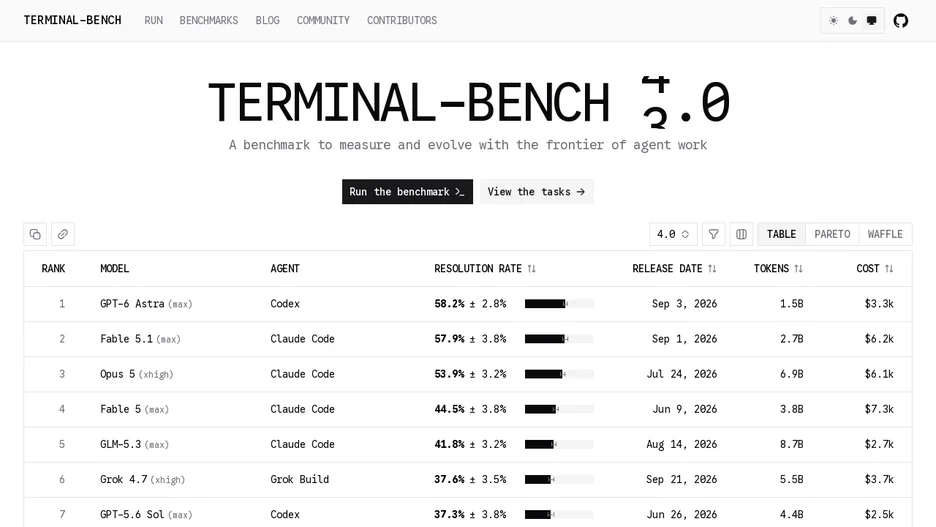Image resolution: width=936 pixels, height=527 pixels.
Task: Select the Fable 5.1 model row
Action: [467, 339]
